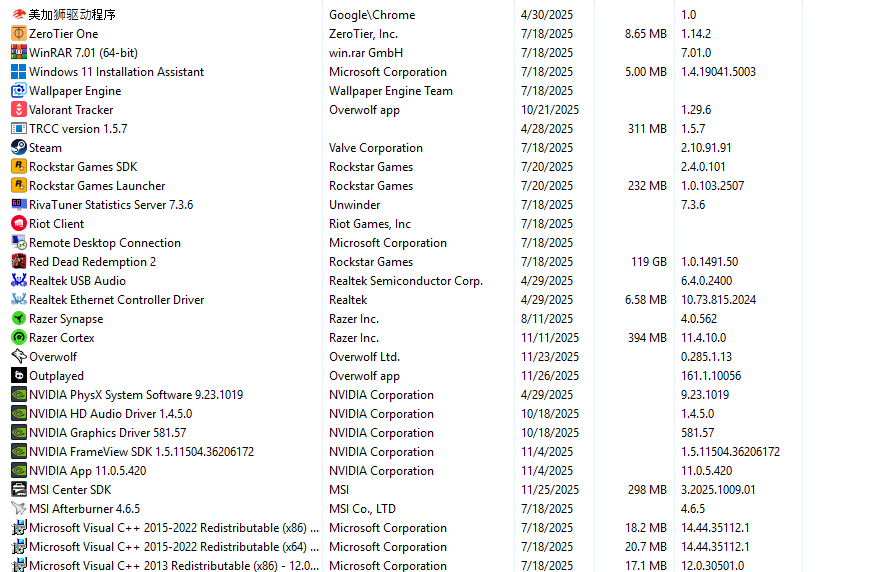Click version '2.4.0.101' of Rockstar SDK

[x=703, y=166]
